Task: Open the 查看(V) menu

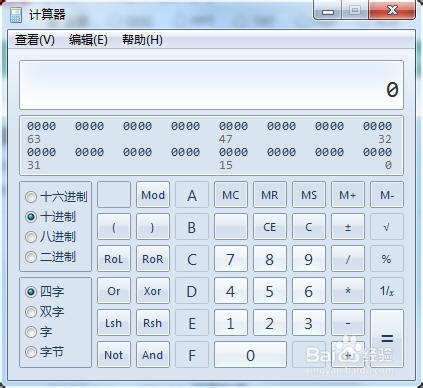Action: click(x=35, y=40)
